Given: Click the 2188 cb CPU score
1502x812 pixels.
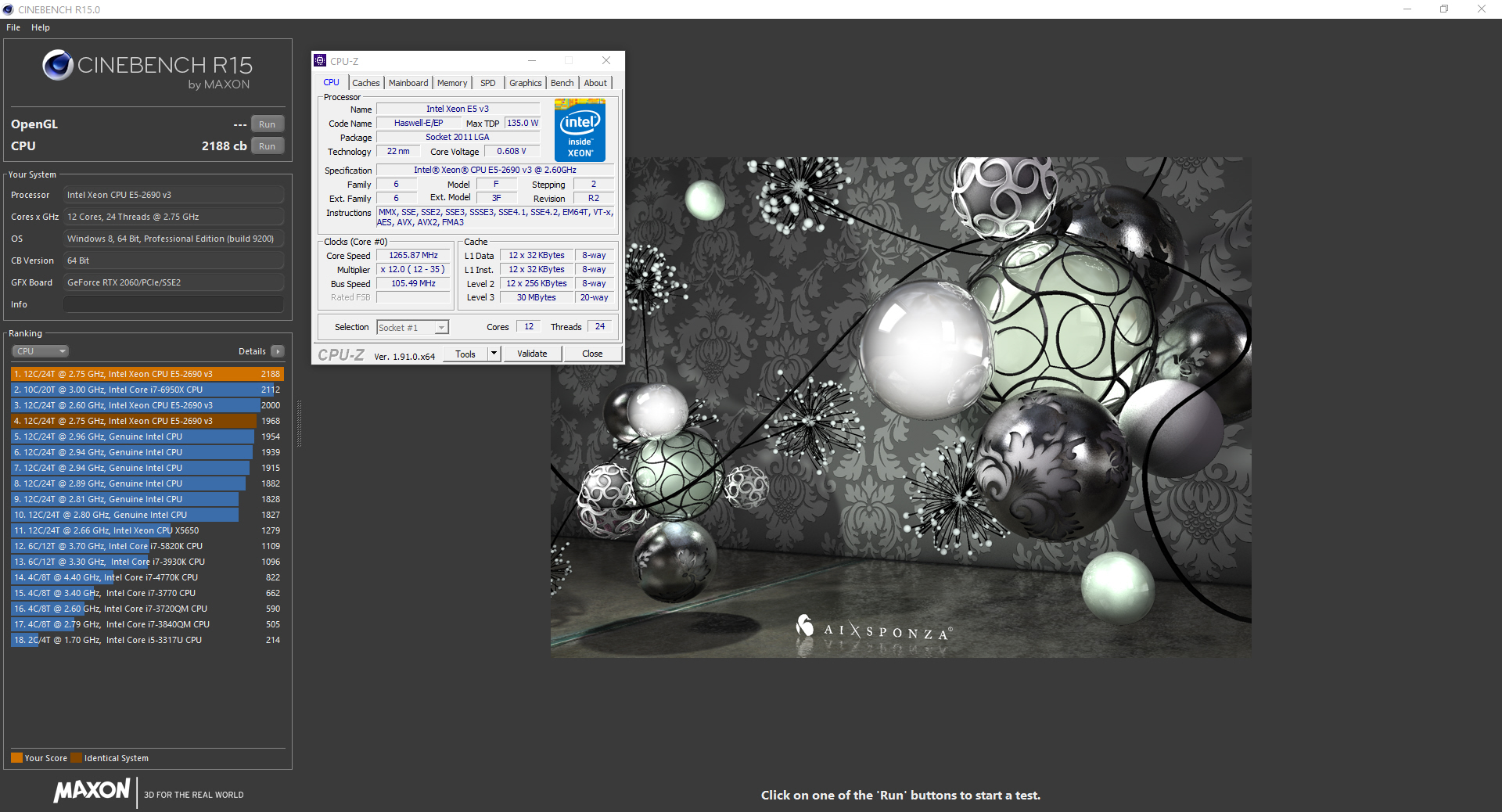Looking at the screenshot, I should coord(224,146).
